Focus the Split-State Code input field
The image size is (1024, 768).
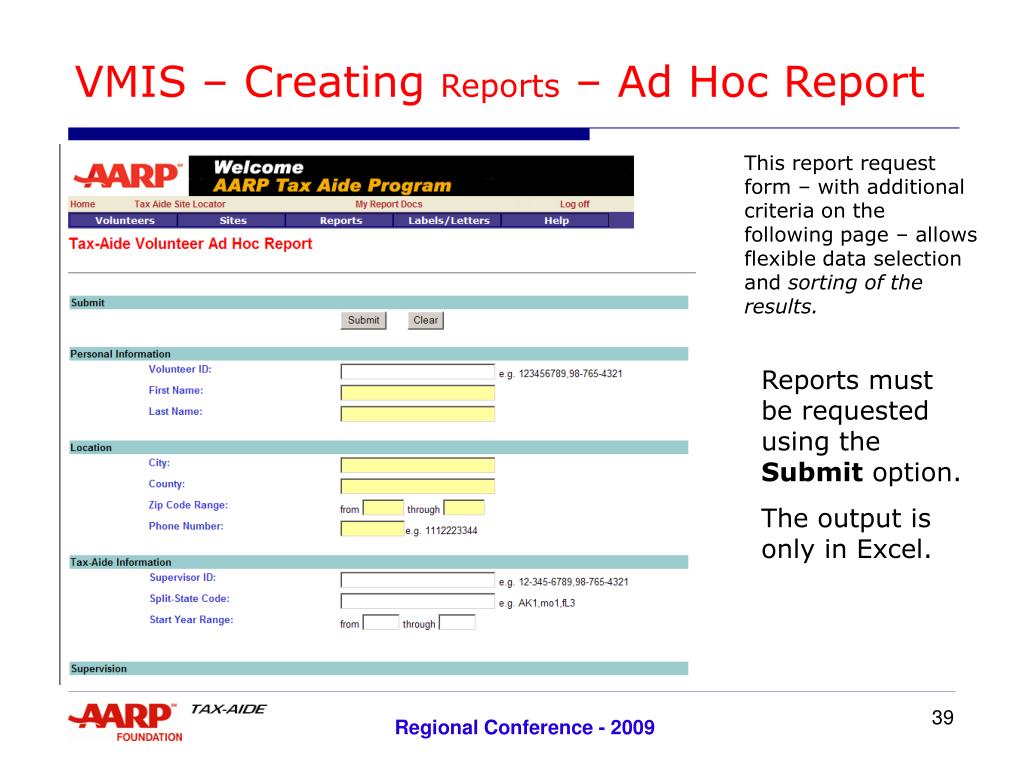pyautogui.click(x=417, y=601)
